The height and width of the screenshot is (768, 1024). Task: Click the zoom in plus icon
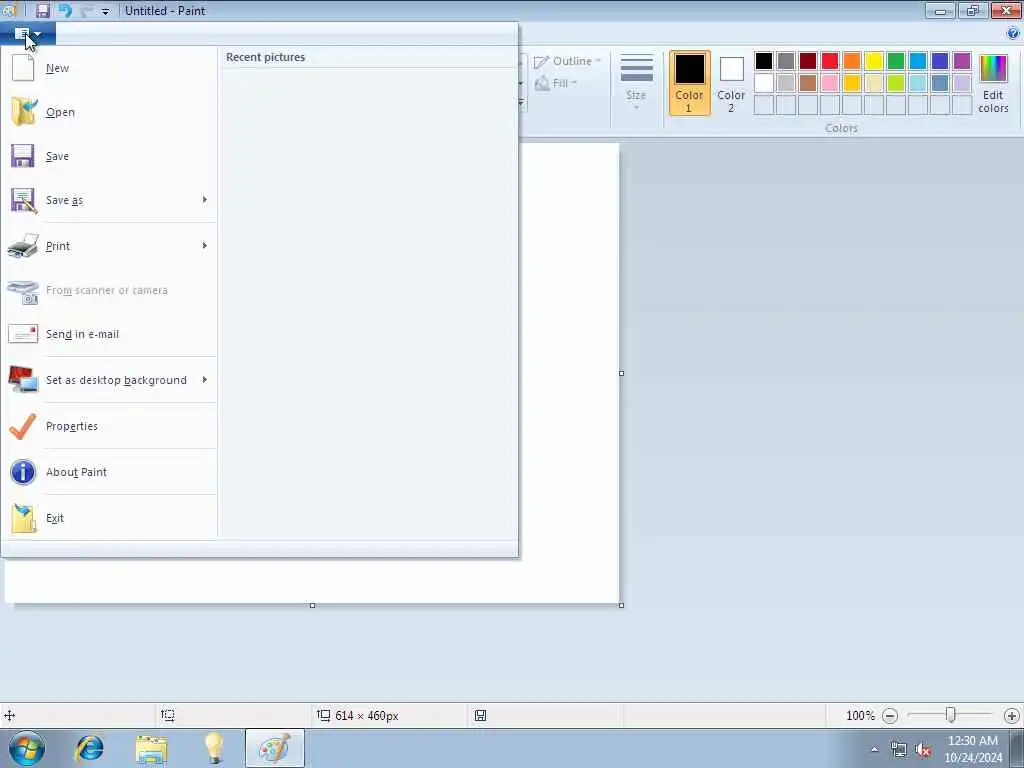coord(1012,716)
